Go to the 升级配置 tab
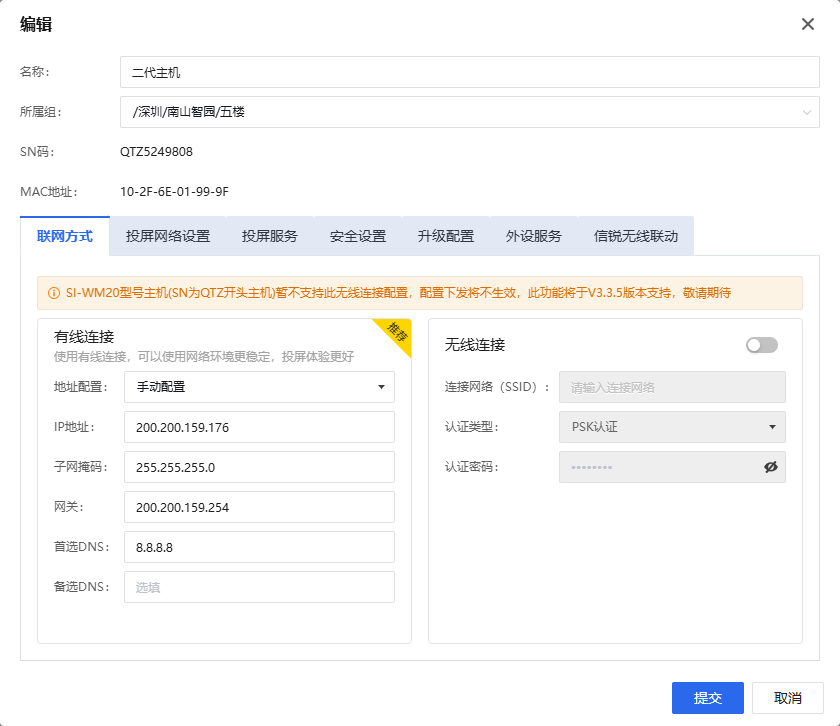 [446, 237]
